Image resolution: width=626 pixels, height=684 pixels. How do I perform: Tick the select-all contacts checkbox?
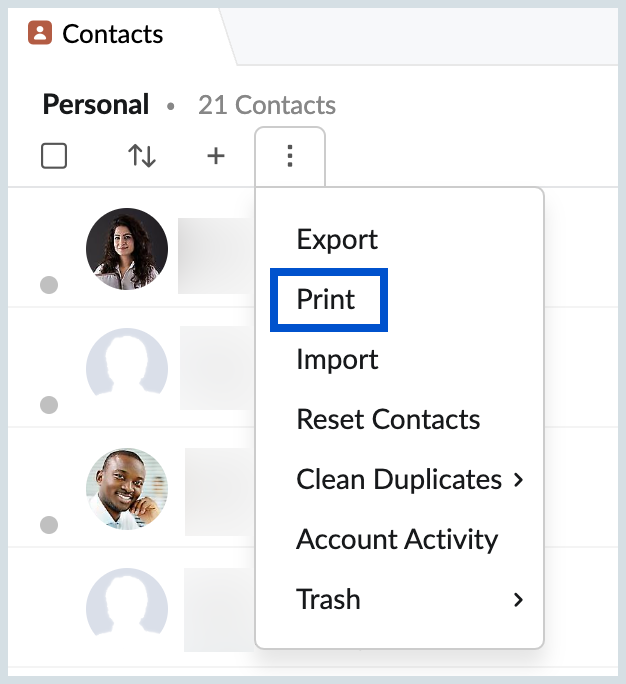54,156
